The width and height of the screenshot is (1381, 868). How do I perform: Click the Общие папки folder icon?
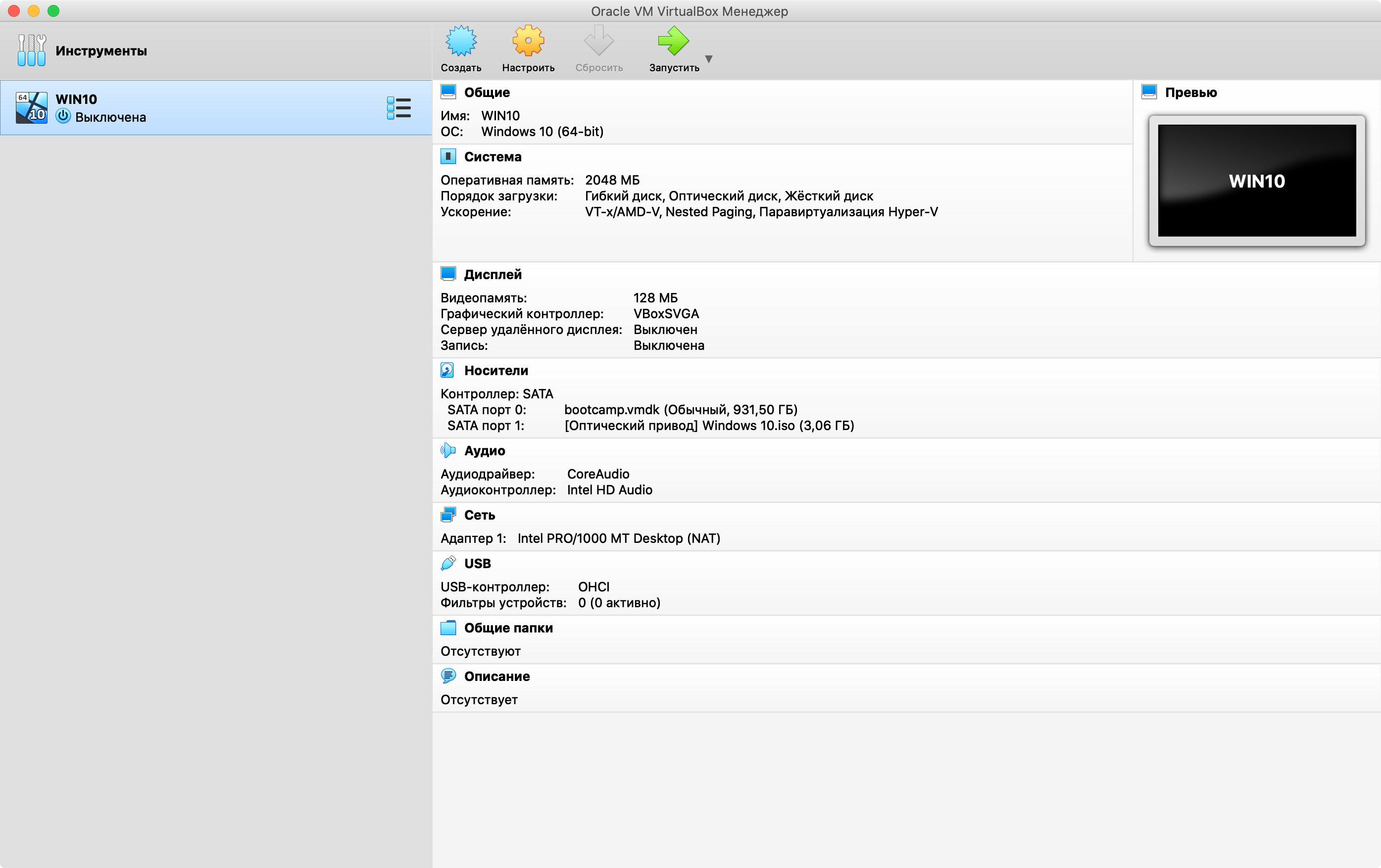pyautogui.click(x=448, y=627)
